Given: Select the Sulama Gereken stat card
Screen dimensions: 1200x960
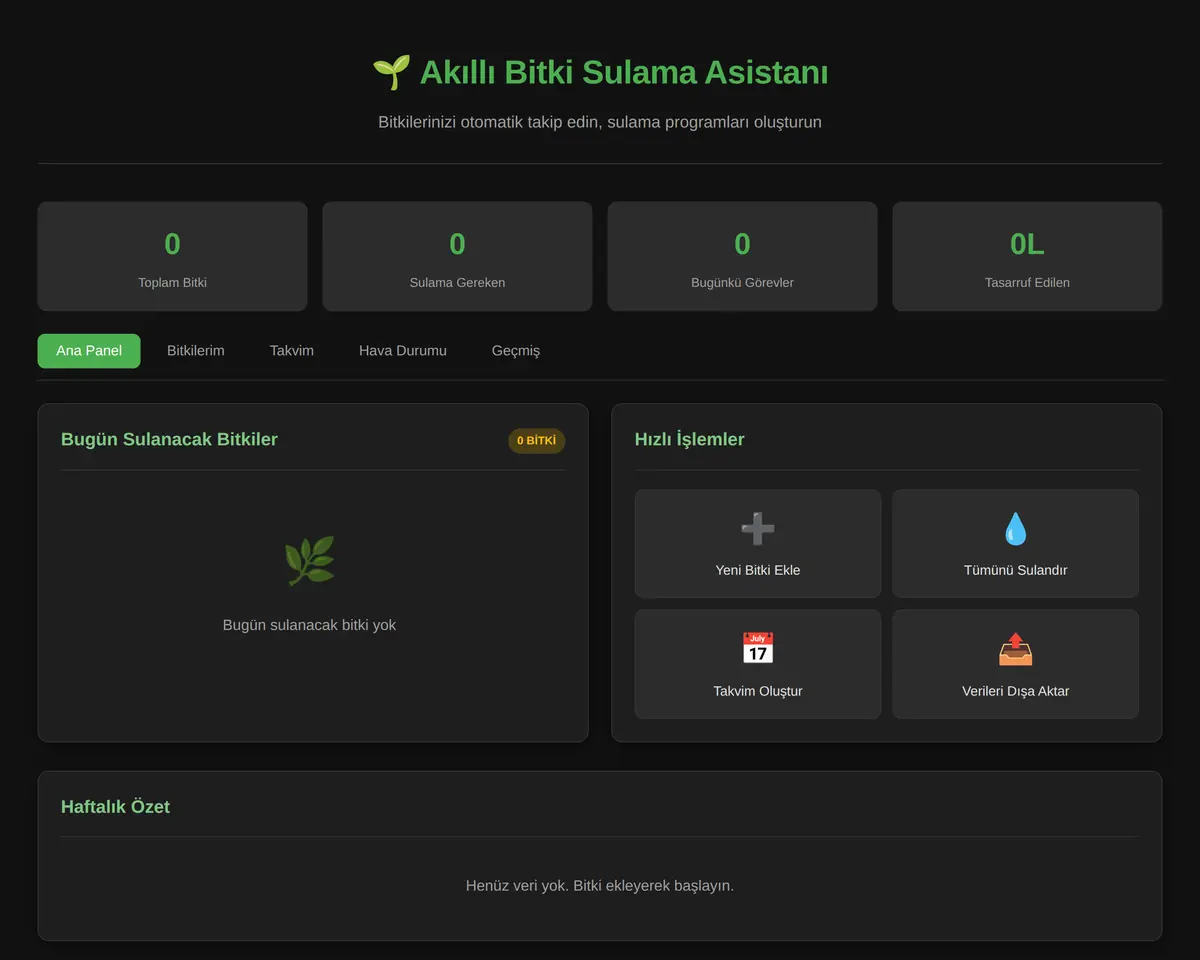Looking at the screenshot, I should pos(457,256).
